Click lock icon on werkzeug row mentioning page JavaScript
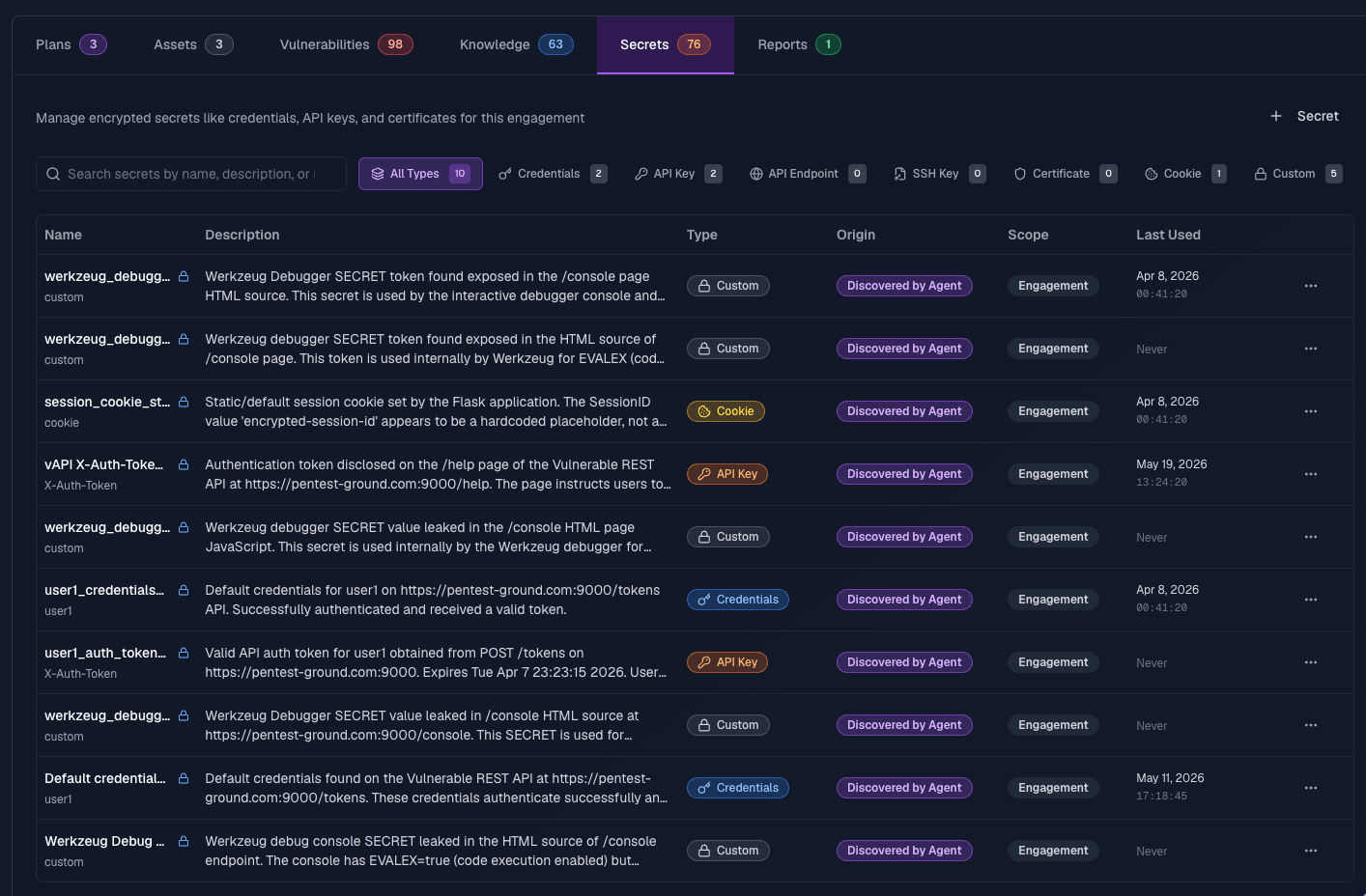Viewport: 1366px width, 896px height. coord(184,527)
